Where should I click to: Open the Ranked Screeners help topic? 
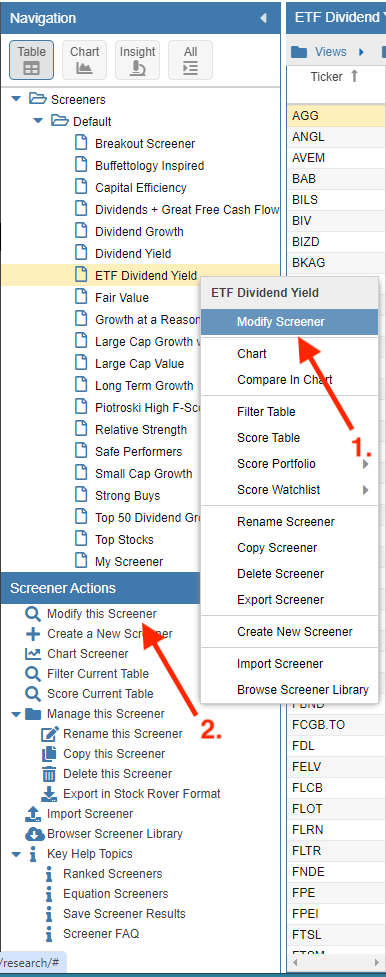click(112, 874)
